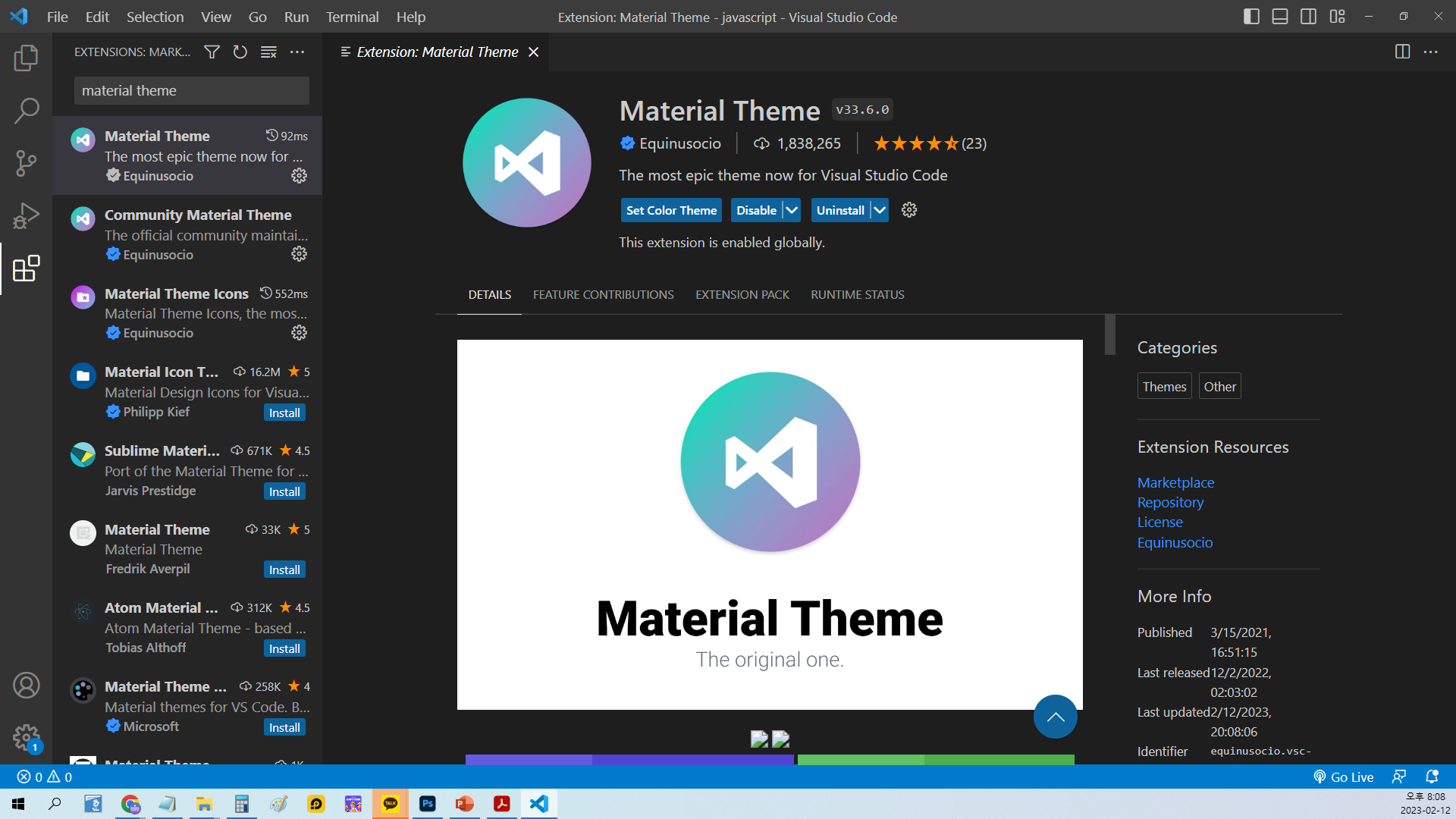
Task: Open Manage gear for Material Theme Icons
Action: coord(300,333)
